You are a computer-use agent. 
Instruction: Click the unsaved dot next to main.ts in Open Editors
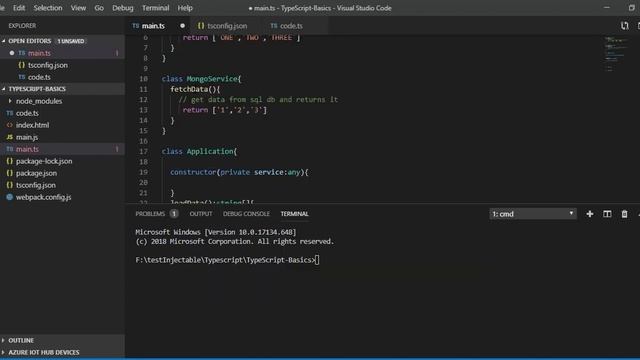pyautogui.click(x=12, y=53)
